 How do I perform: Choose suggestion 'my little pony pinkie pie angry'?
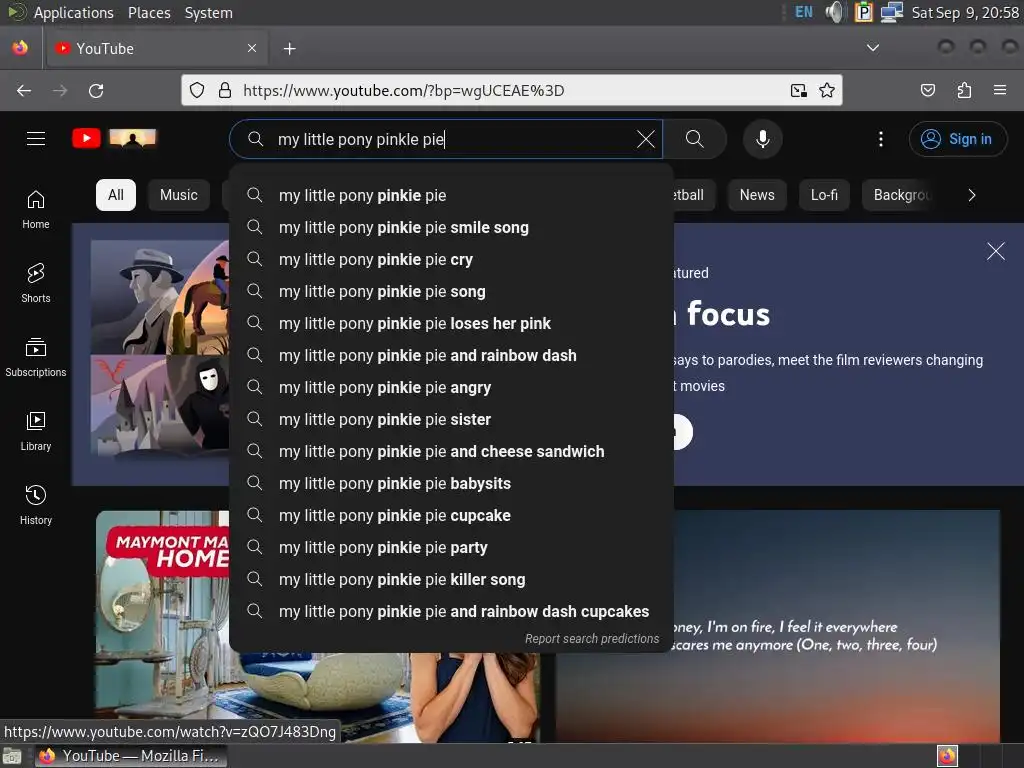click(451, 387)
